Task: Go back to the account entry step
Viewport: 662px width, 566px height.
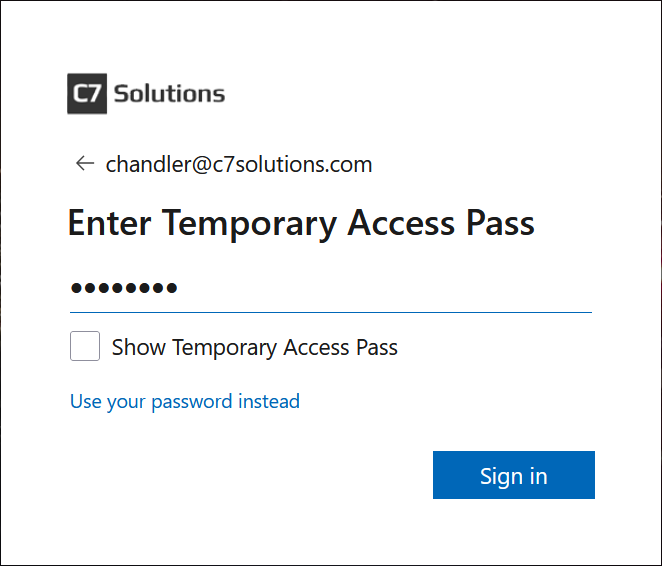Action: coord(84,164)
